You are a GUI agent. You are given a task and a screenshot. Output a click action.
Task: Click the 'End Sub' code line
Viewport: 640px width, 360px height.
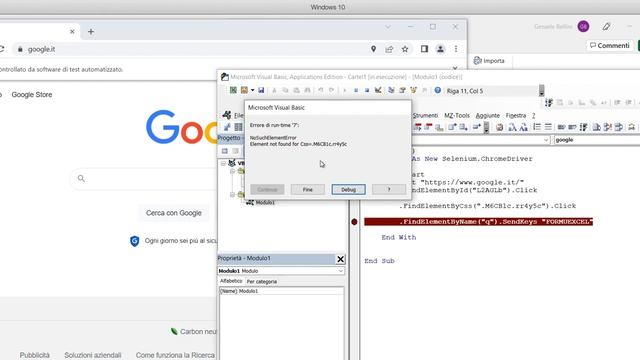[x=379, y=261]
